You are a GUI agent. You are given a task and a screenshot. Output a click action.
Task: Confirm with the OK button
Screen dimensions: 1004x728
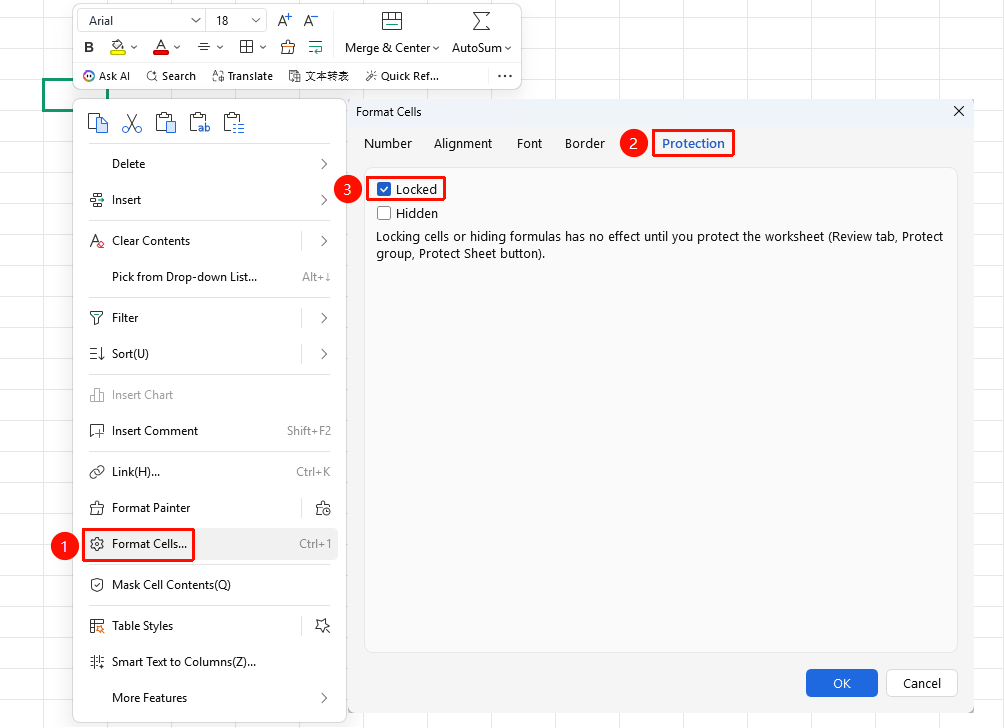coord(842,683)
